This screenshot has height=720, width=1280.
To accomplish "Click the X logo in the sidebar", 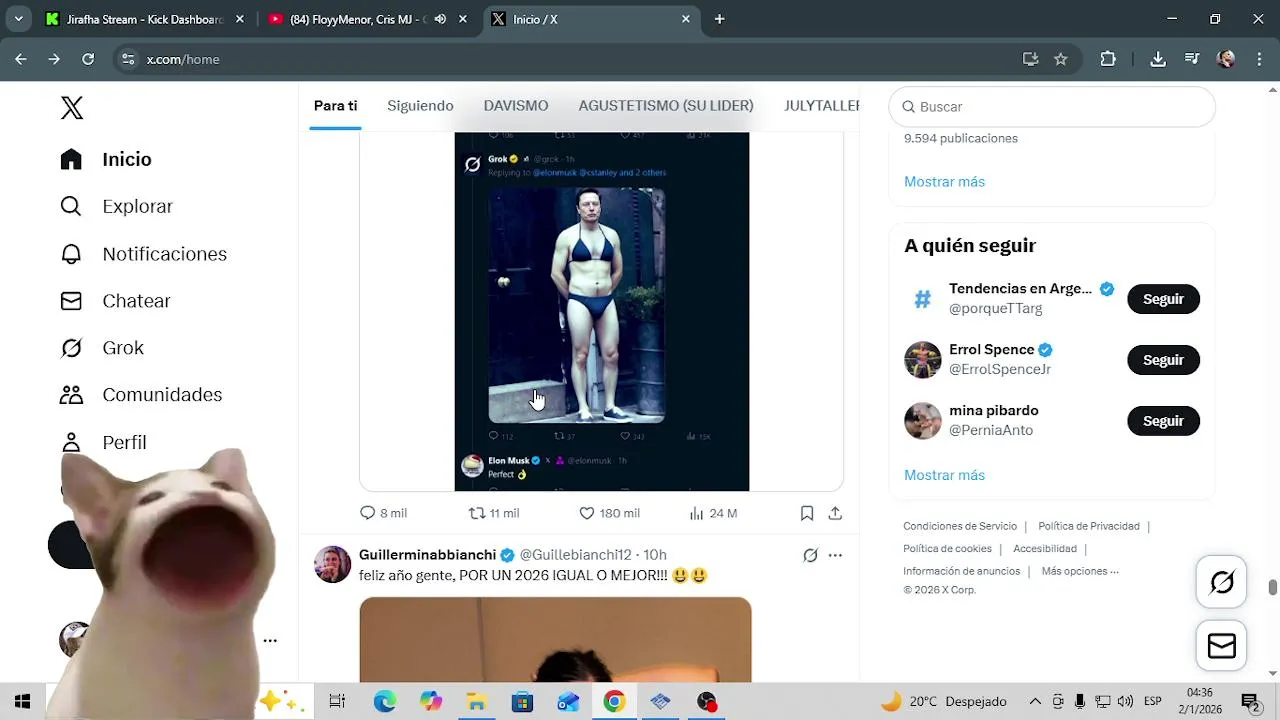I will pyautogui.click(x=72, y=108).
